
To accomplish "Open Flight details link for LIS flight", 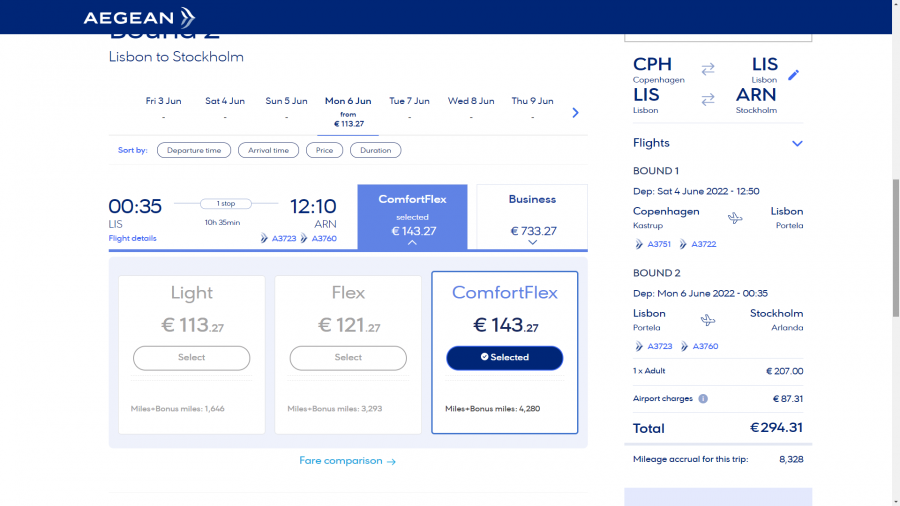I will pos(132,238).
